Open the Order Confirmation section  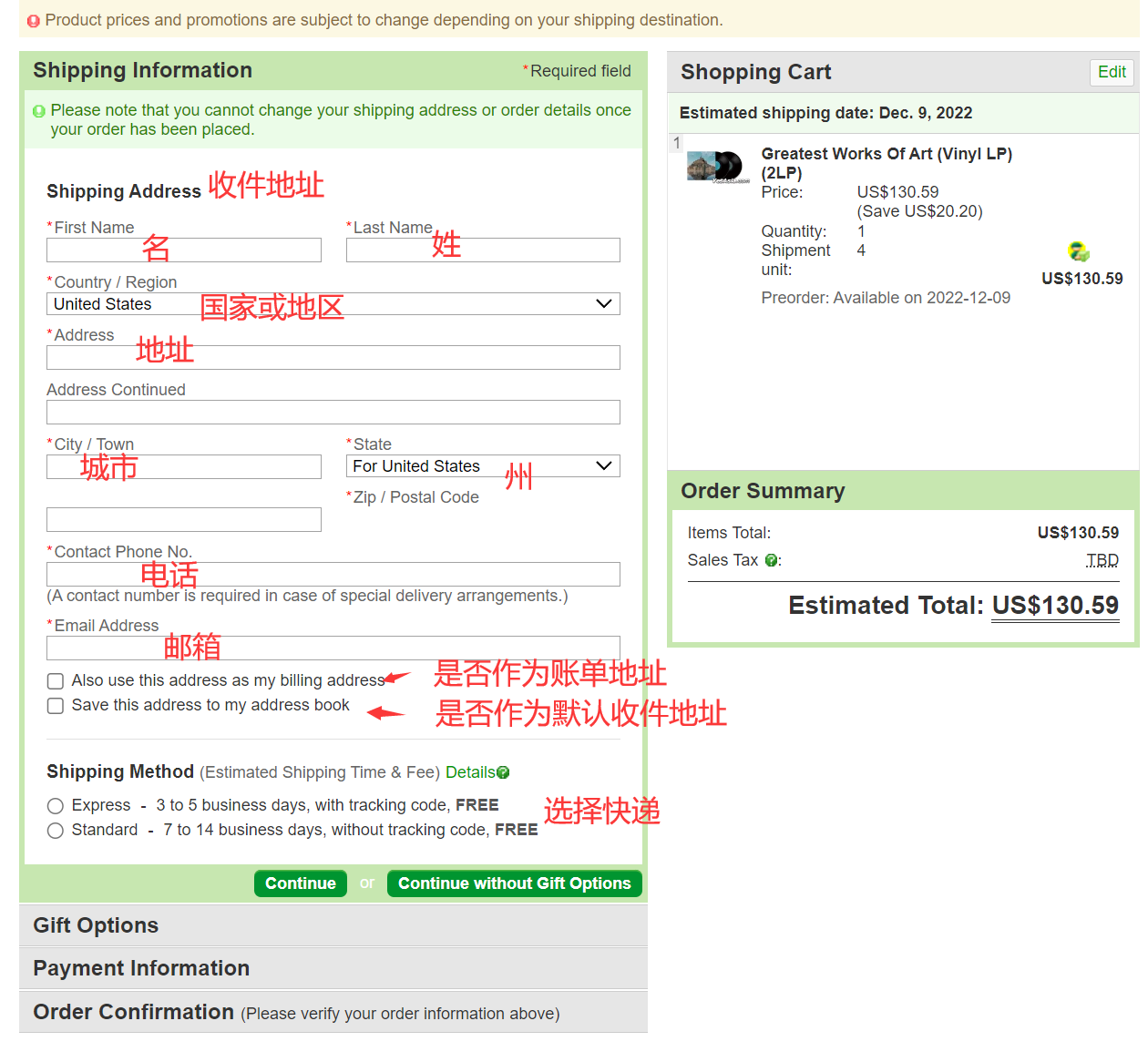[x=132, y=1011]
